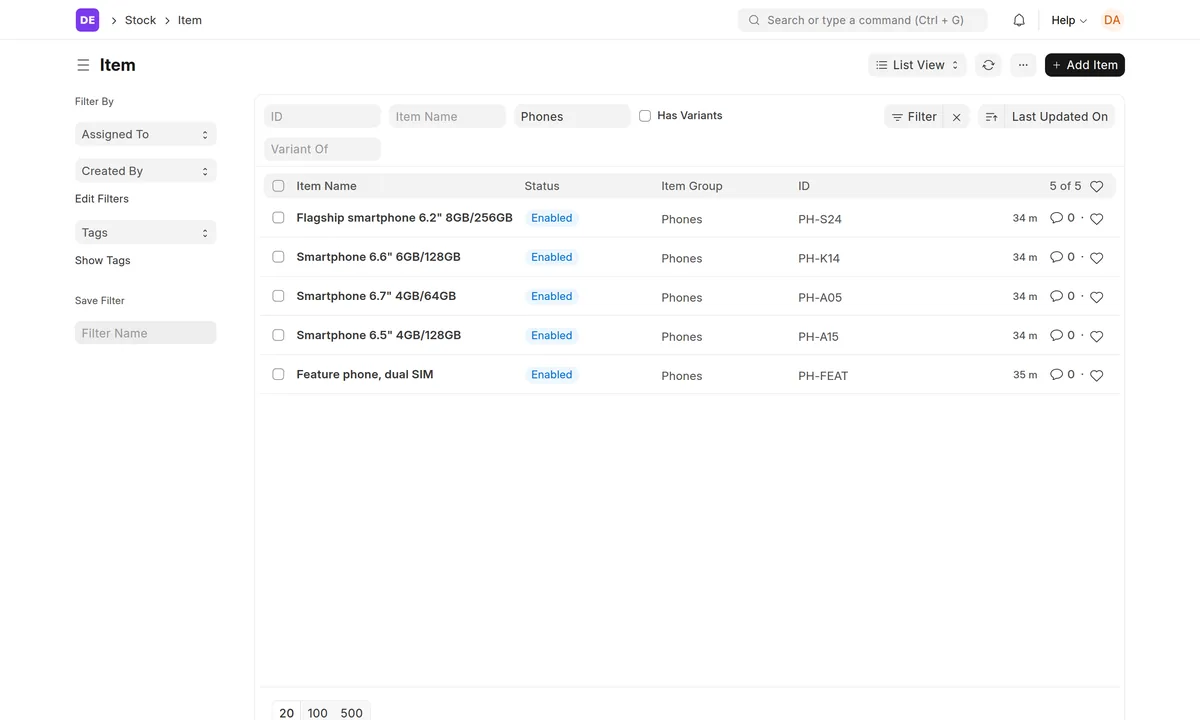This screenshot has width=1200, height=720.
Task: Click the Show Tags link
Action: tap(103, 260)
